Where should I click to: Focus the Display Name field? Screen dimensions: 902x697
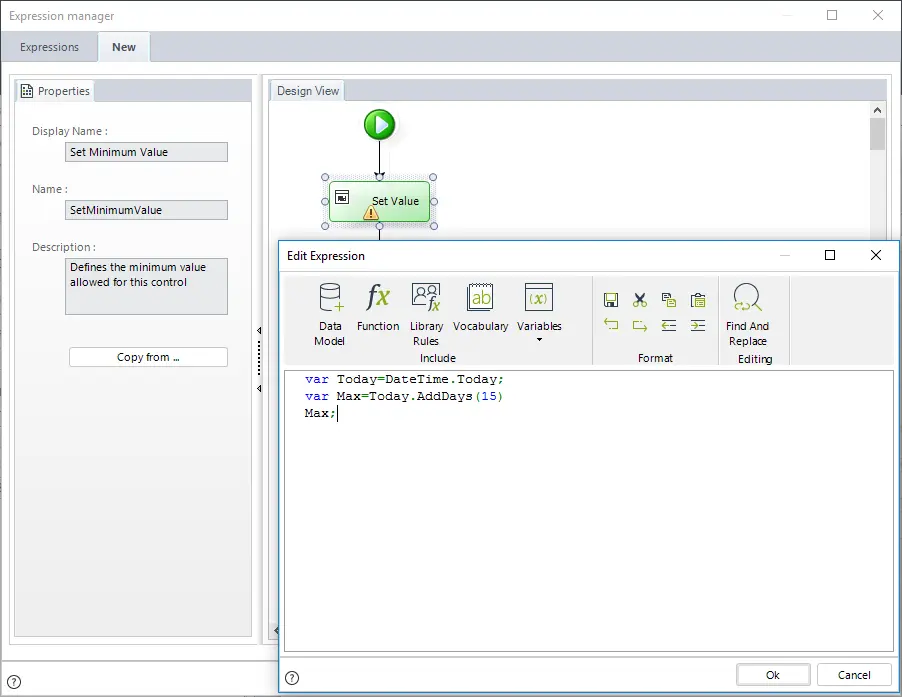[x=146, y=152]
